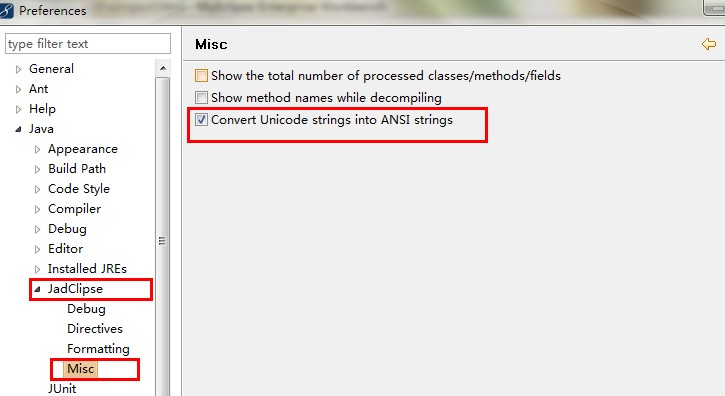Click the back navigation arrow icon
This screenshot has width=725, height=396.
point(708,44)
